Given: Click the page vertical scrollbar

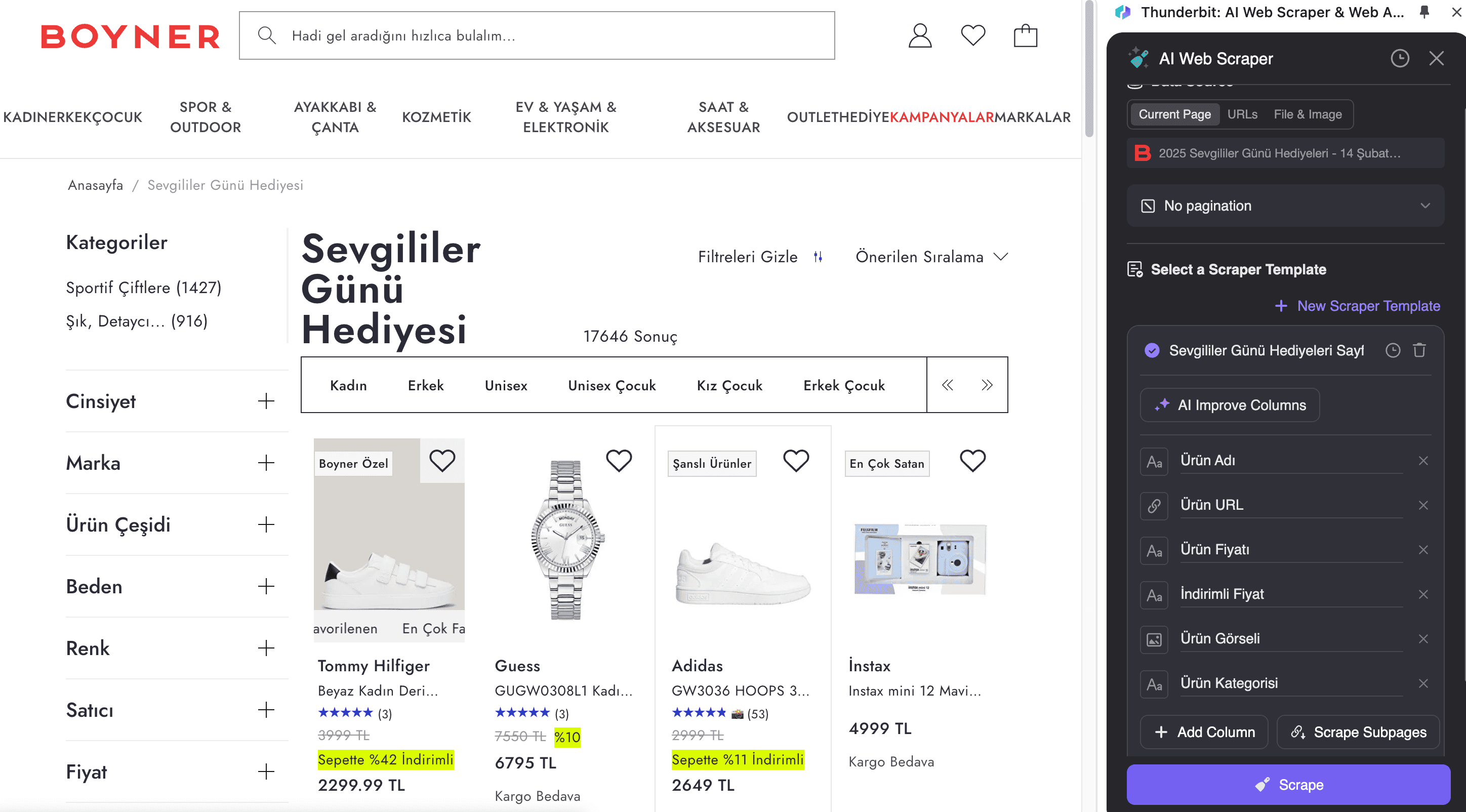Looking at the screenshot, I should point(1089,68).
